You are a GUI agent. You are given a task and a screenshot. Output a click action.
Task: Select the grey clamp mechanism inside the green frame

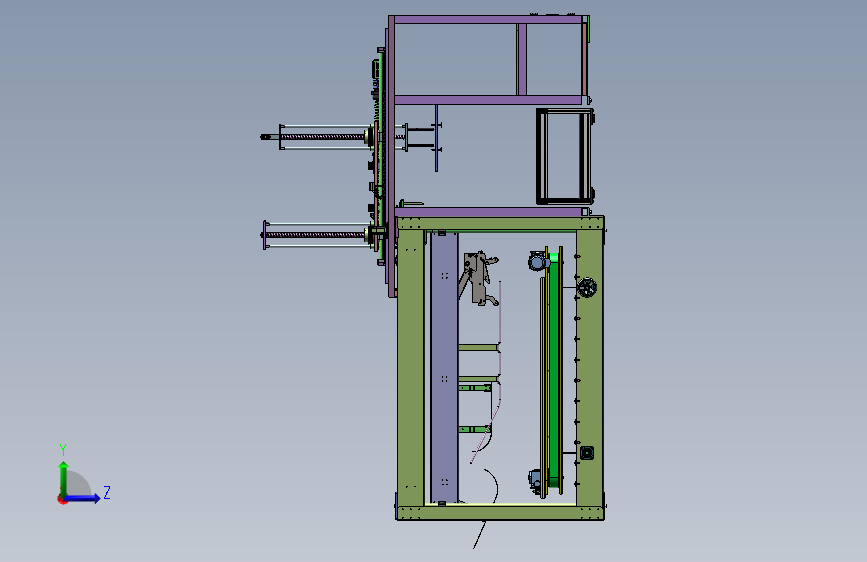(479, 278)
